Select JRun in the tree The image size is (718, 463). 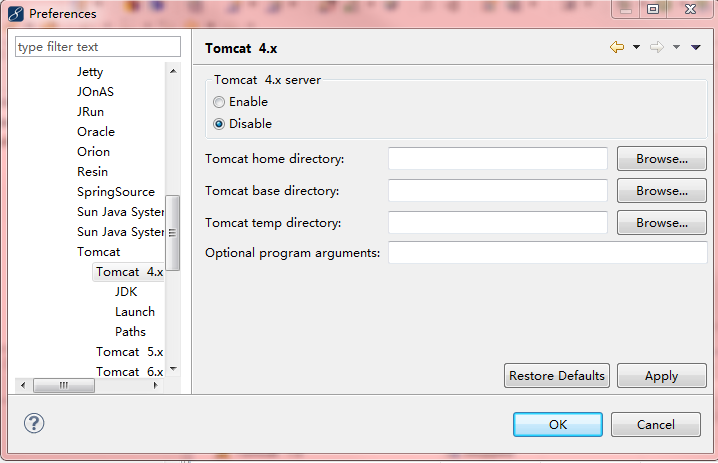click(x=90, y=112)
